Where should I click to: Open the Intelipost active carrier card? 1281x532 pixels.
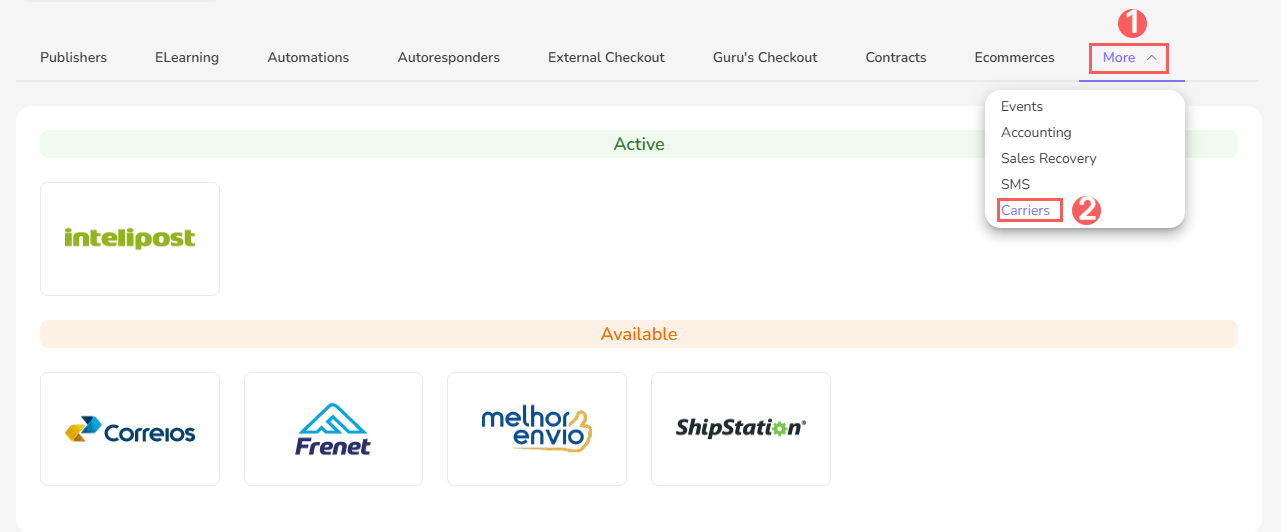pyautogui.click(x=130, y=239)
